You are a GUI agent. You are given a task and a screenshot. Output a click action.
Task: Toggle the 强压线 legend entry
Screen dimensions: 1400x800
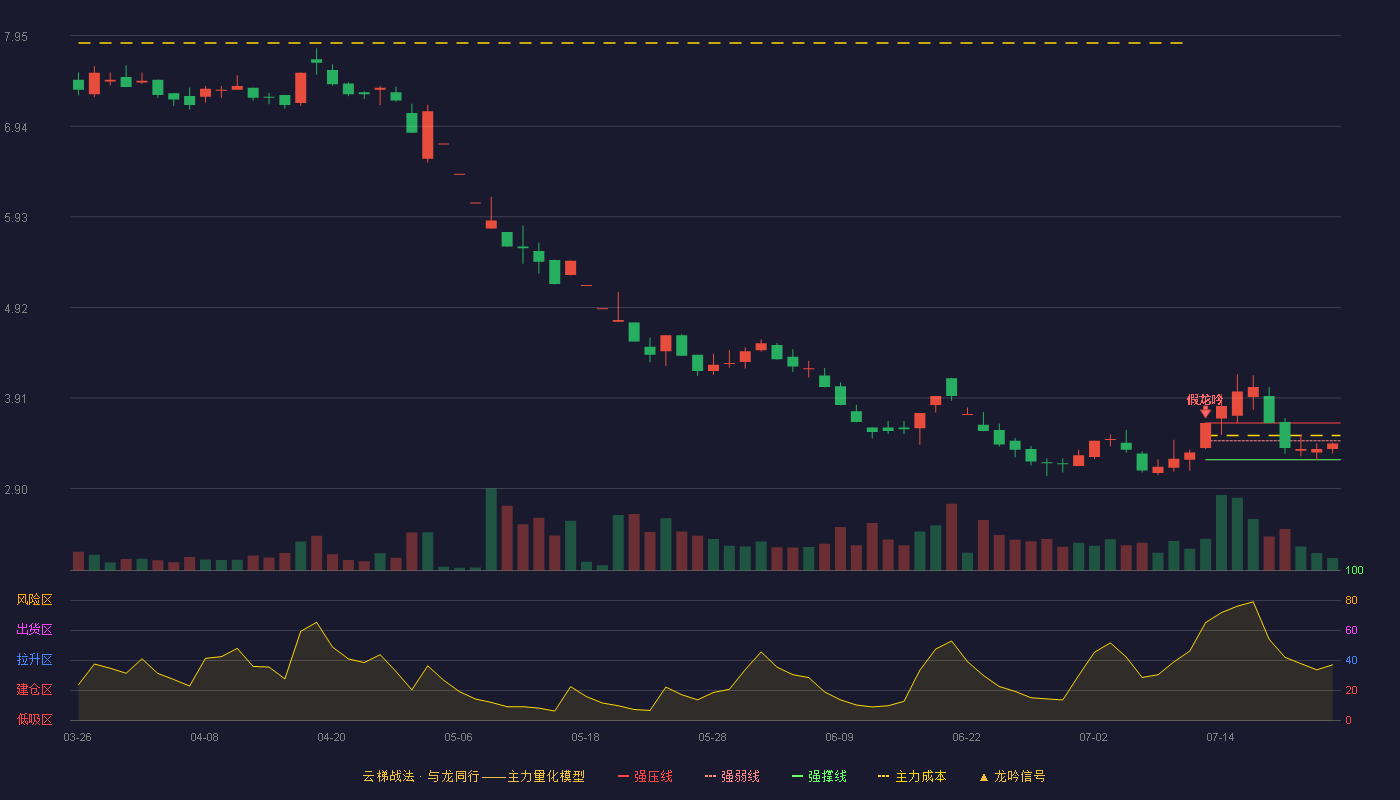(645, 776)
